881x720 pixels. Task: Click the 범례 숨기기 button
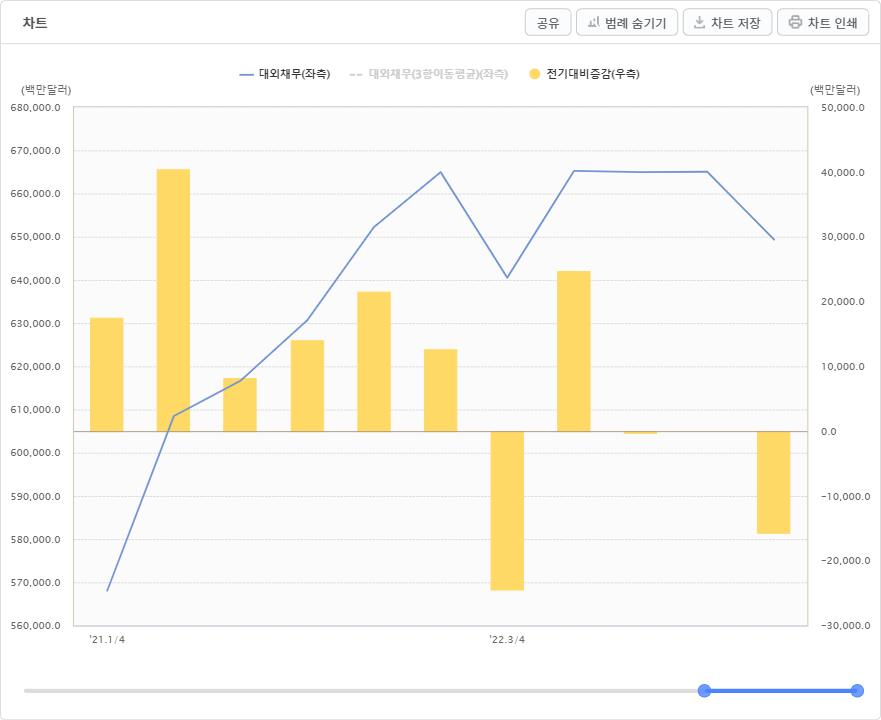click(x=626, y=22)
